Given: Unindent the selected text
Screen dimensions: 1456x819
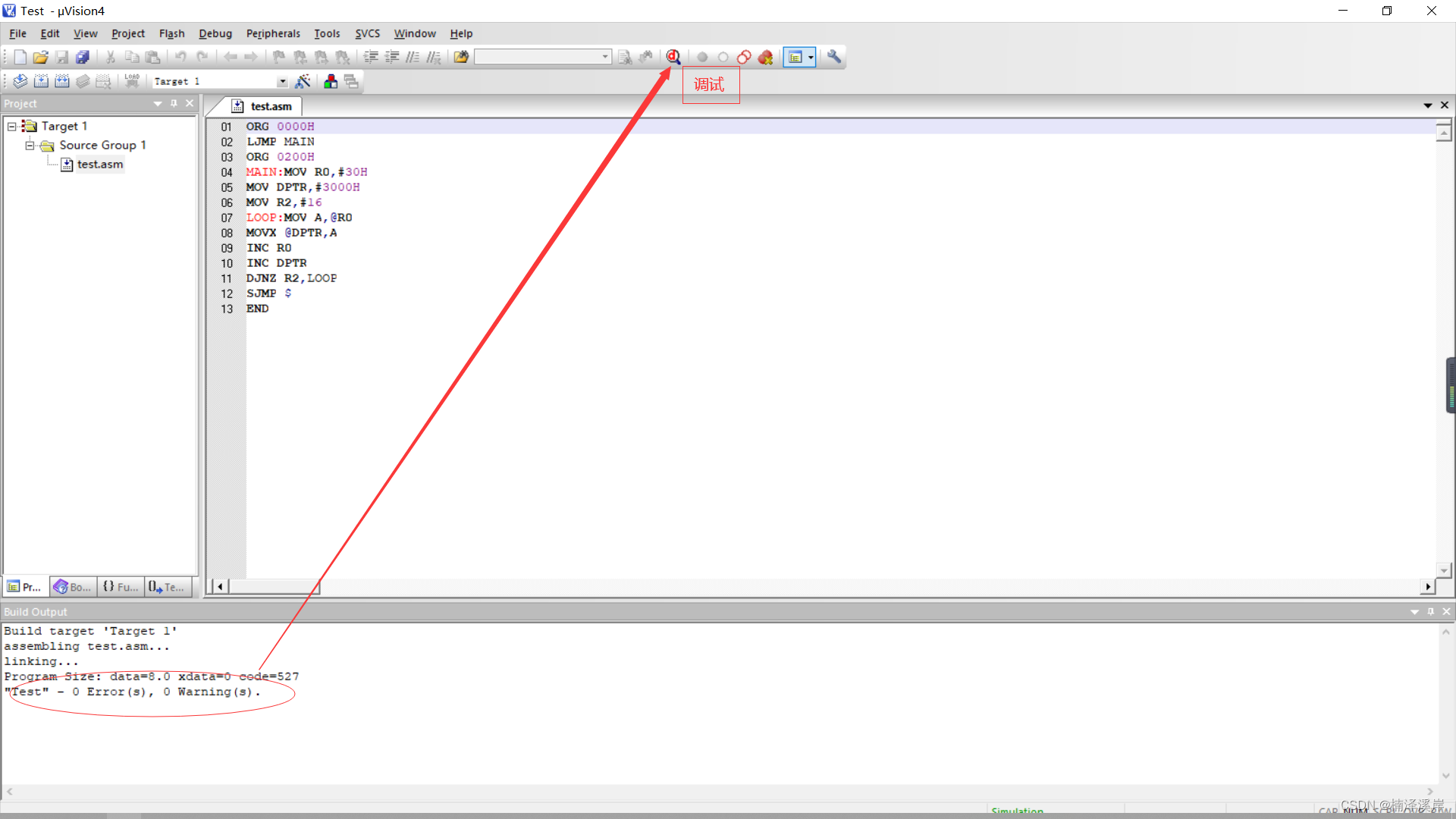Looking at the screenshot, I should (x=392, y=57).
